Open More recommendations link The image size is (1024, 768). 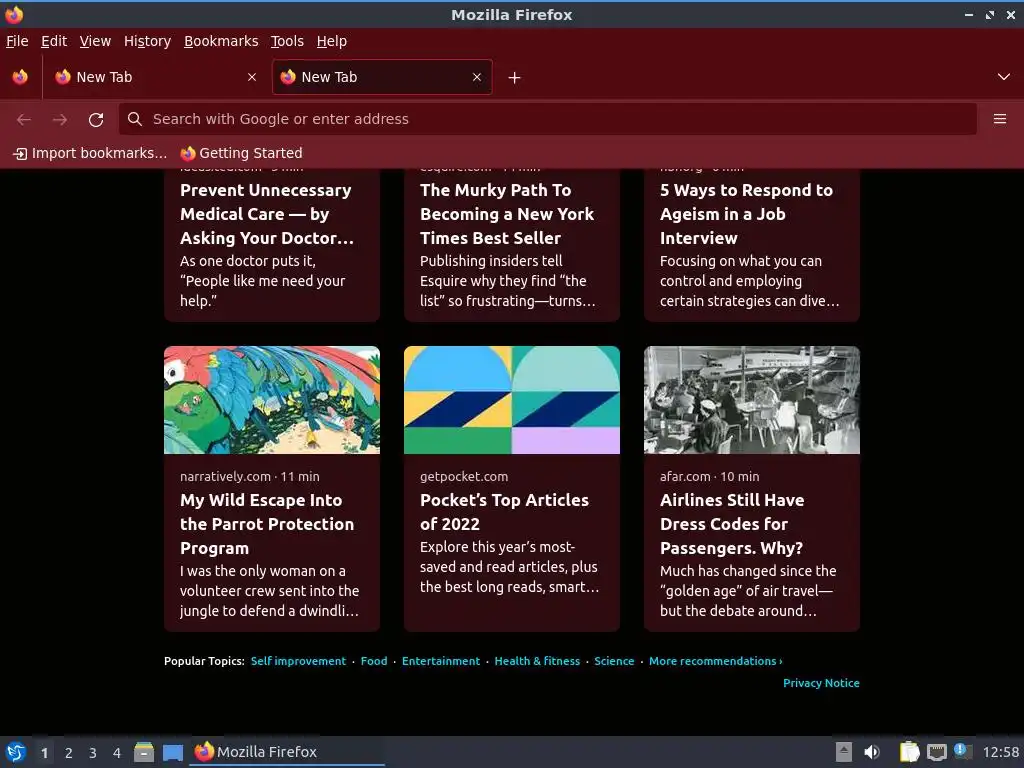[x=716, y=661]
